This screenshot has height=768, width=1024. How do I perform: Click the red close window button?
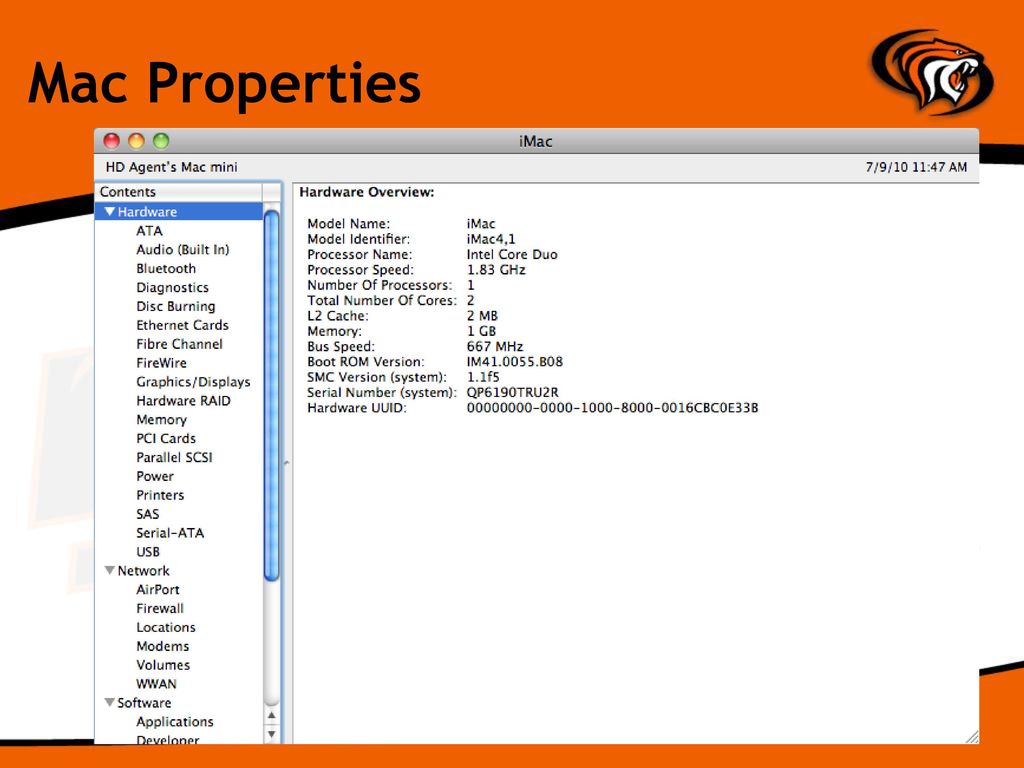(x=112, y=140)
